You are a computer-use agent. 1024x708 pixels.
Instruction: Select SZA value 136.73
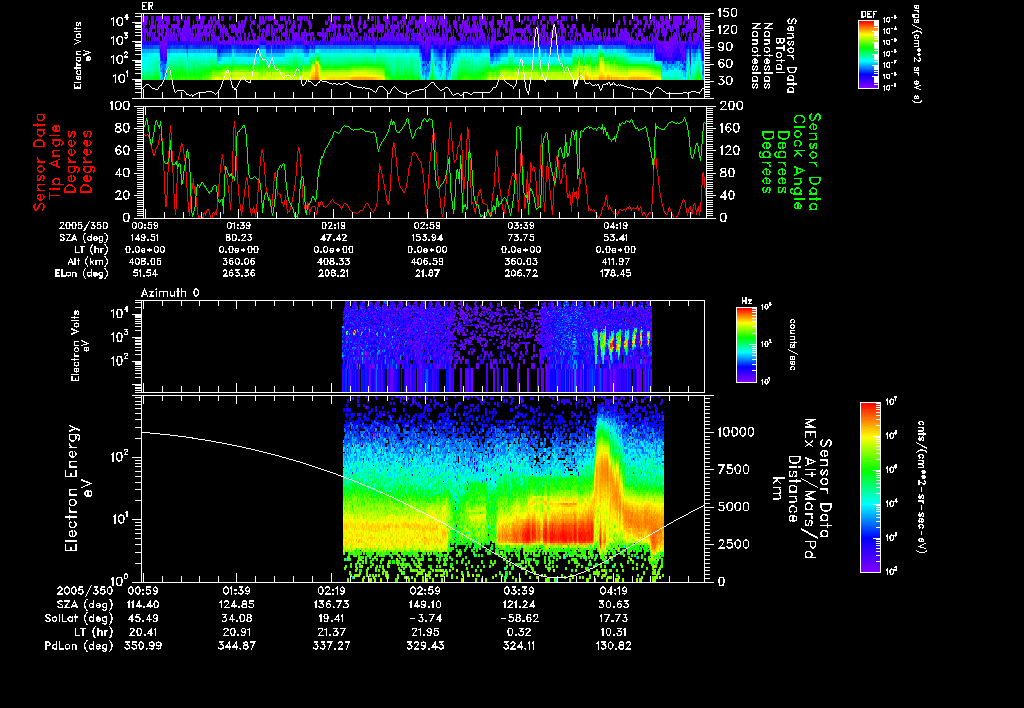click(331, 605)
